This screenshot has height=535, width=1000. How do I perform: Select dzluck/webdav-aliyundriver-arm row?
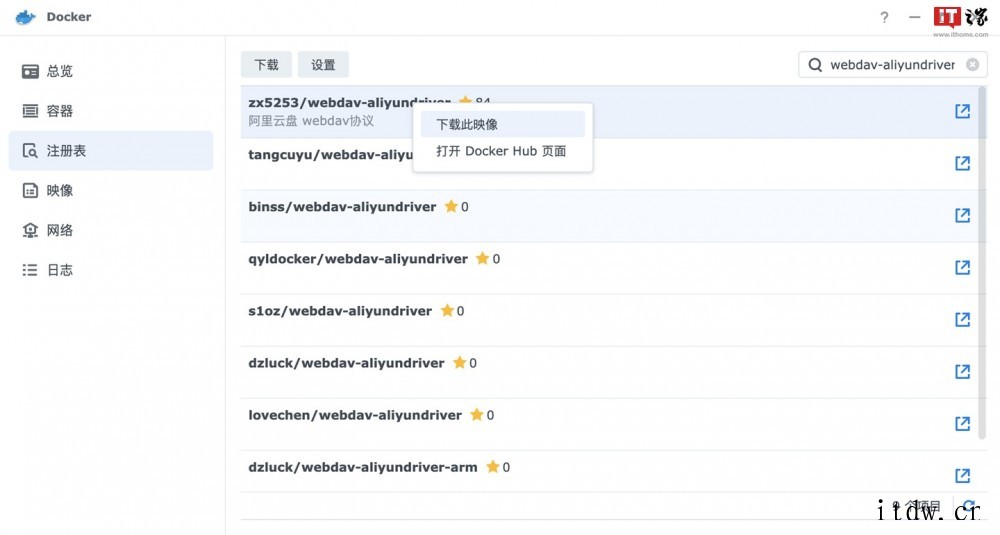click(609, 472)
